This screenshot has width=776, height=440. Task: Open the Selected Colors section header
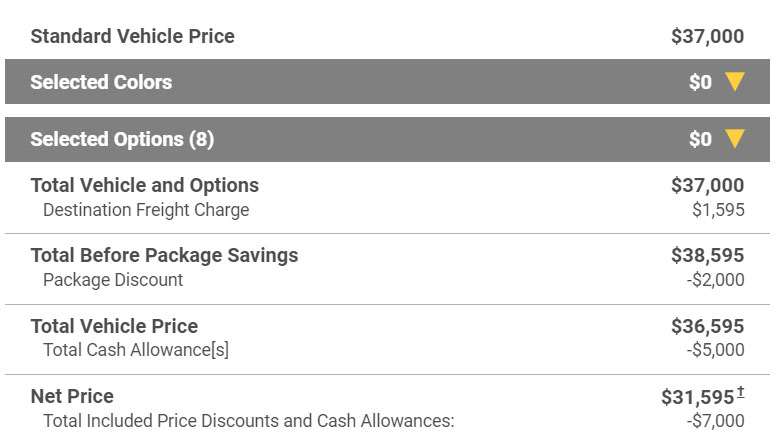(x=388, y=82)
